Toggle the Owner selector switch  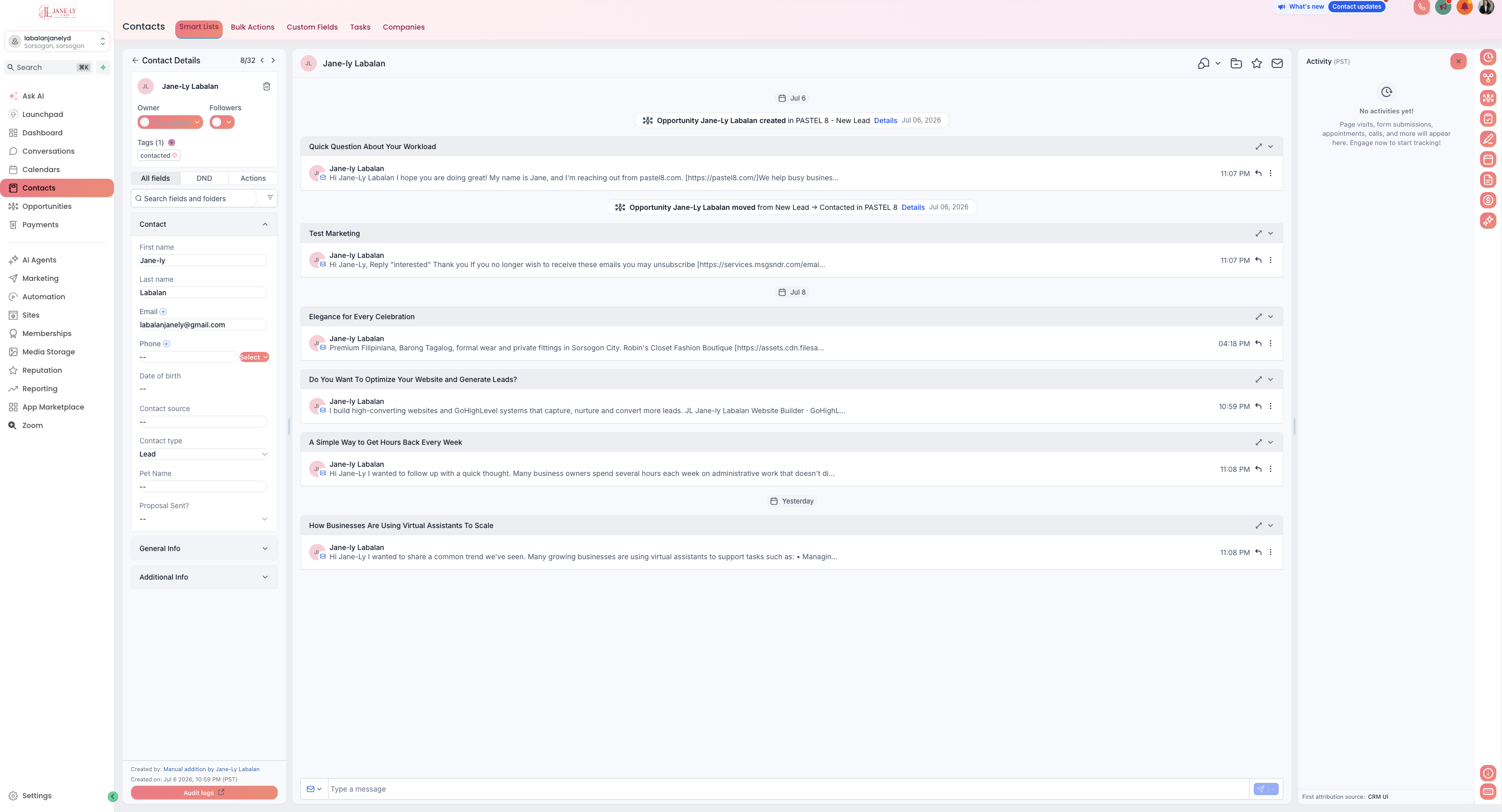(x=170, y=122)
